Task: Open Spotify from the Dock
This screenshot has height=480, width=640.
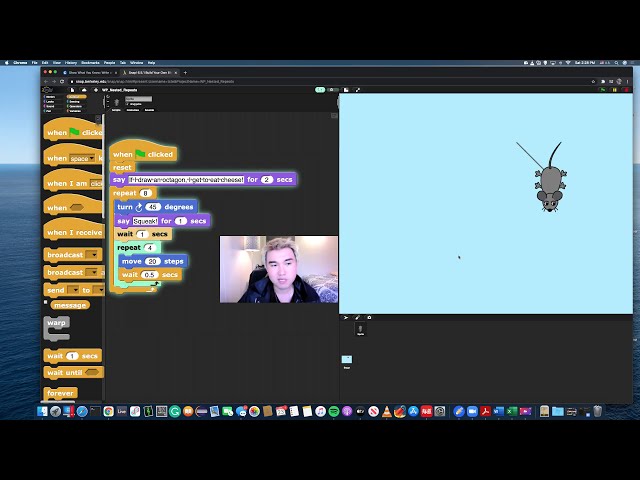Action: click(333, 411)
